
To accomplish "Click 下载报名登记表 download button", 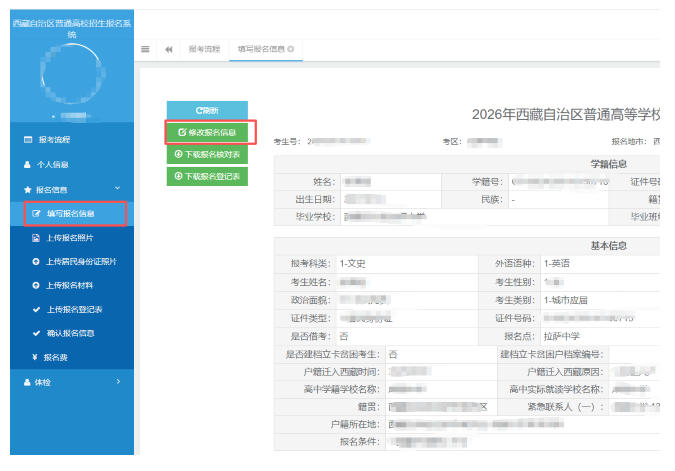I will [207, 176].
